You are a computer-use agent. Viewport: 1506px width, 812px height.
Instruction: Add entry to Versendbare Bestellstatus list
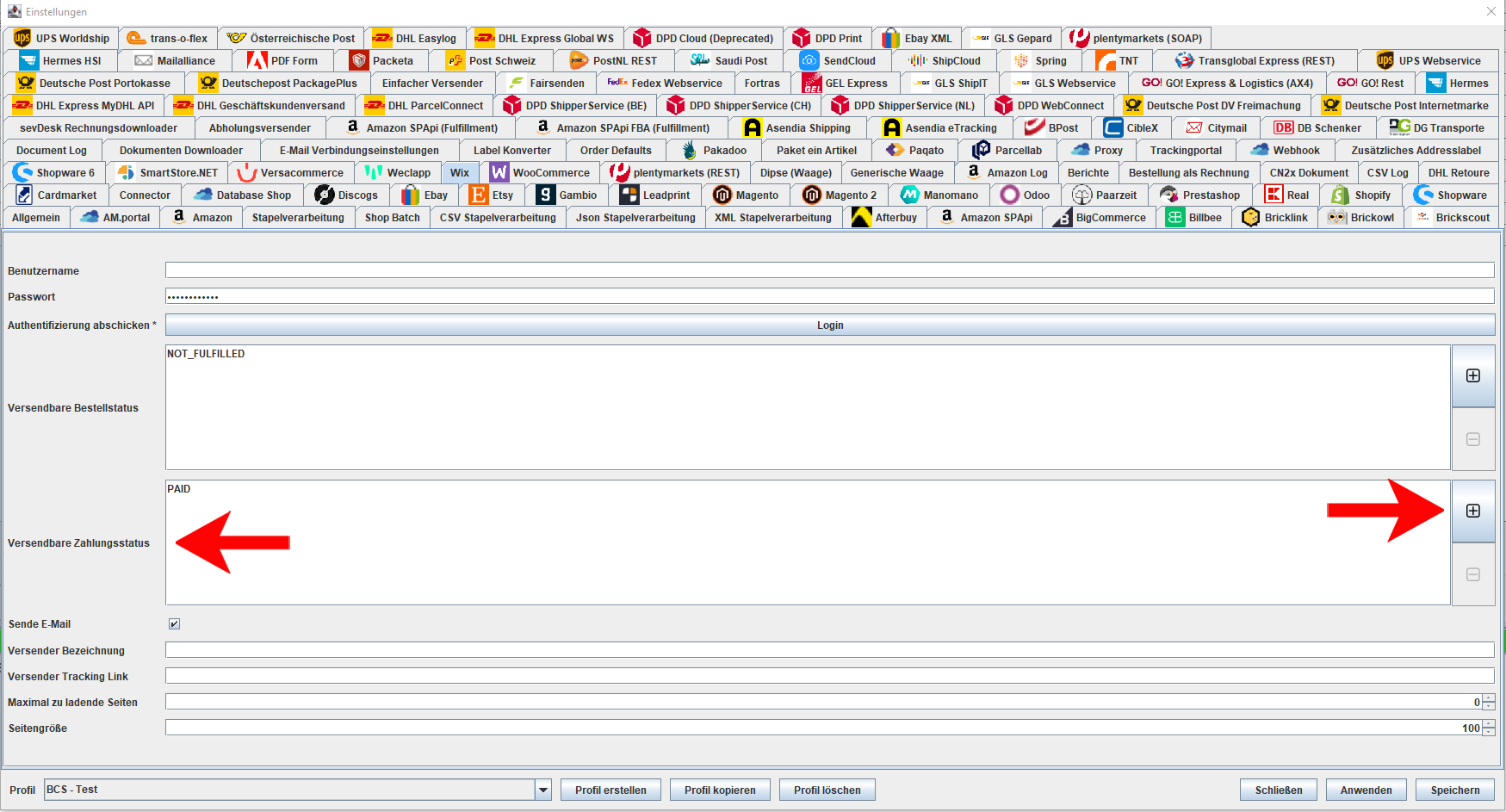click(x=1473, y=375)
